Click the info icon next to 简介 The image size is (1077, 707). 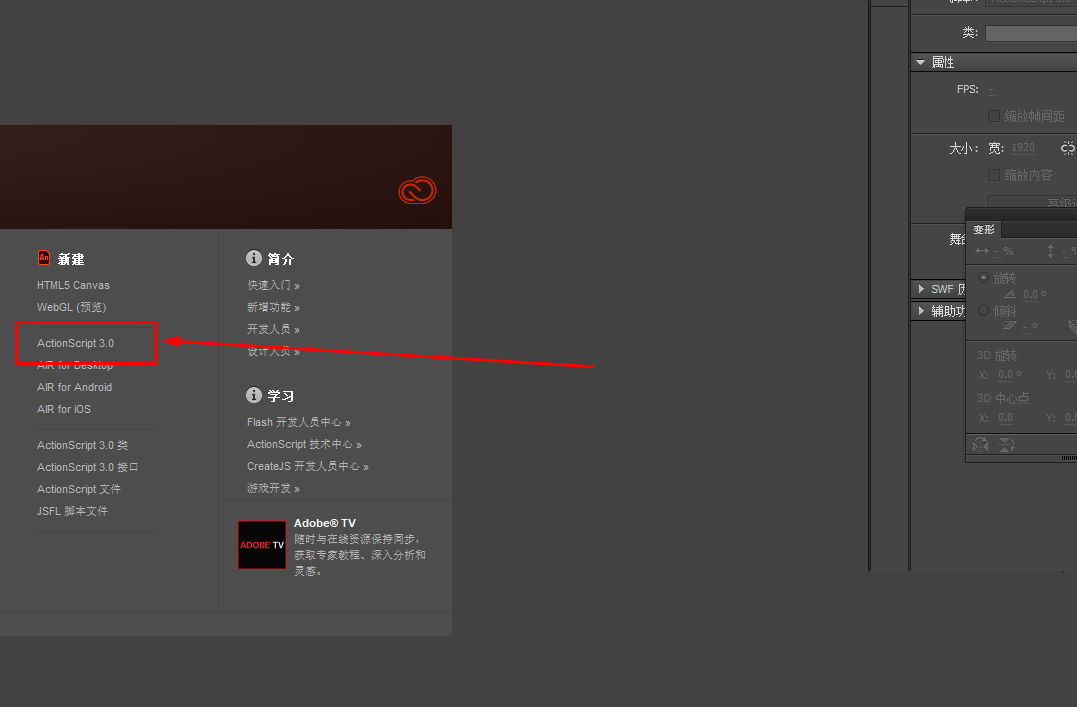[254, 258]
